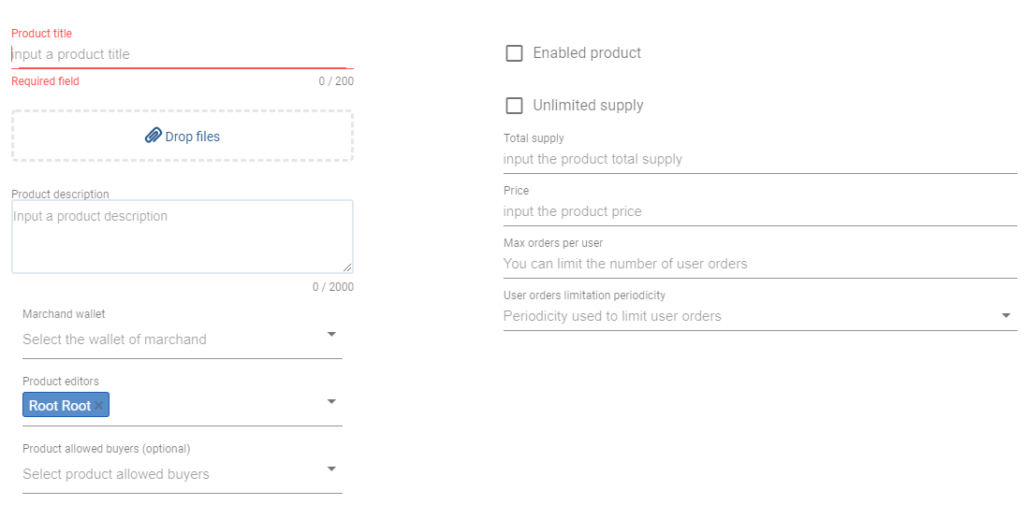Click the Drop files upload area

coord(183,136)
